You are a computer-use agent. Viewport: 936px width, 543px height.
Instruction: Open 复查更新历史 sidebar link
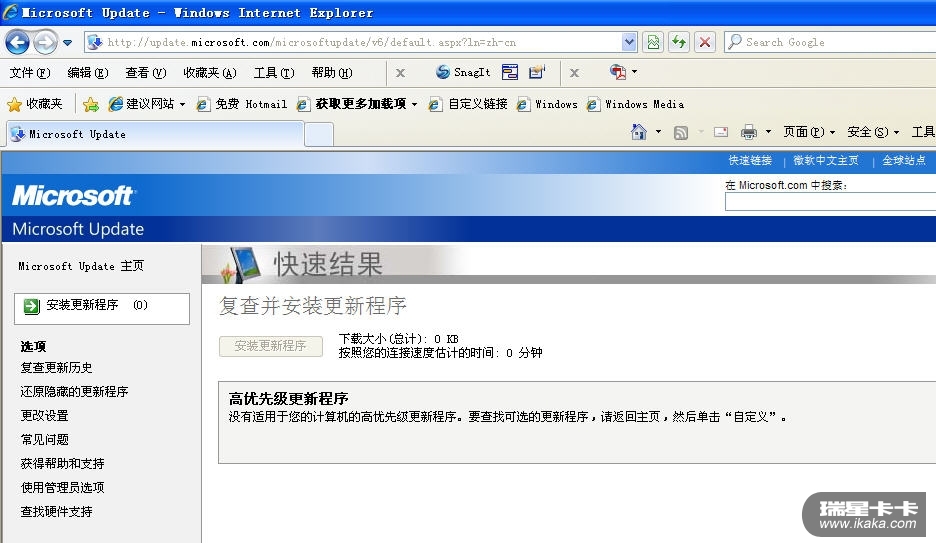[x=57, y=368]
